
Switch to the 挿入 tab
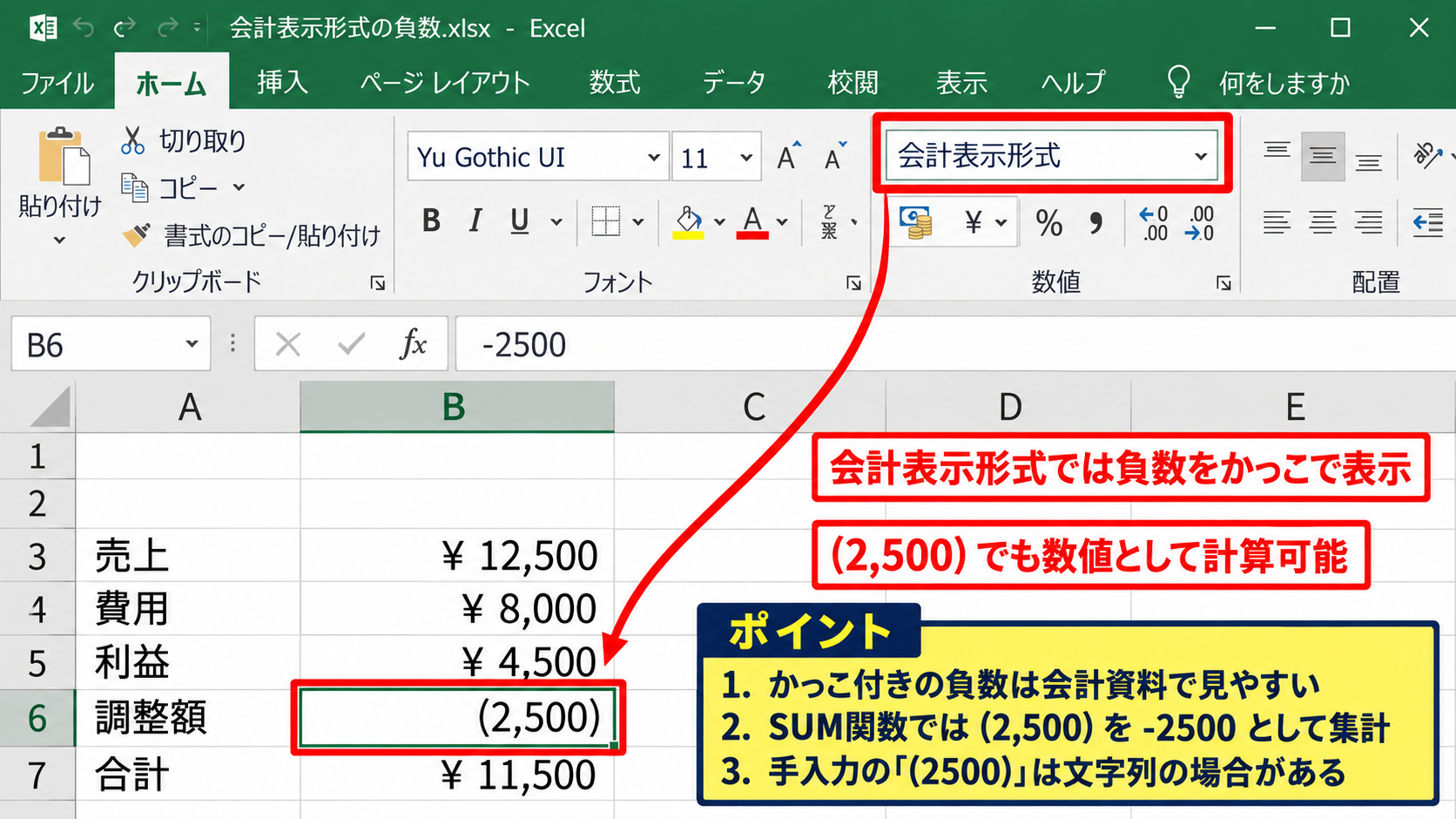(282, 83)
